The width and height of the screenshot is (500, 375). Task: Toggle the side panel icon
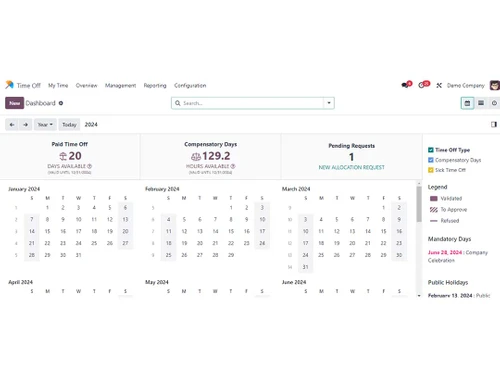494,124
